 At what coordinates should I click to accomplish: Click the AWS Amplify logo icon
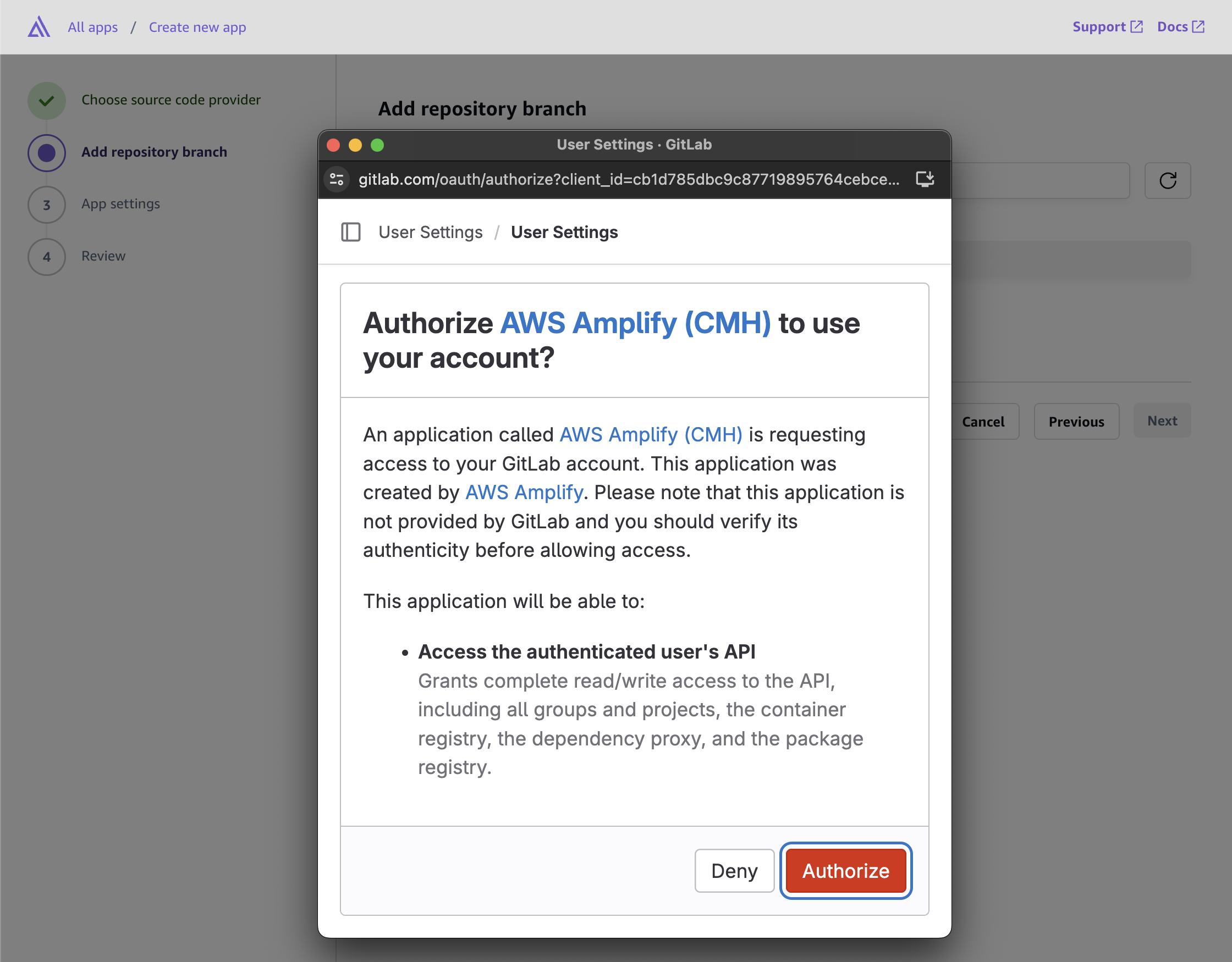(x=38, y=26)
